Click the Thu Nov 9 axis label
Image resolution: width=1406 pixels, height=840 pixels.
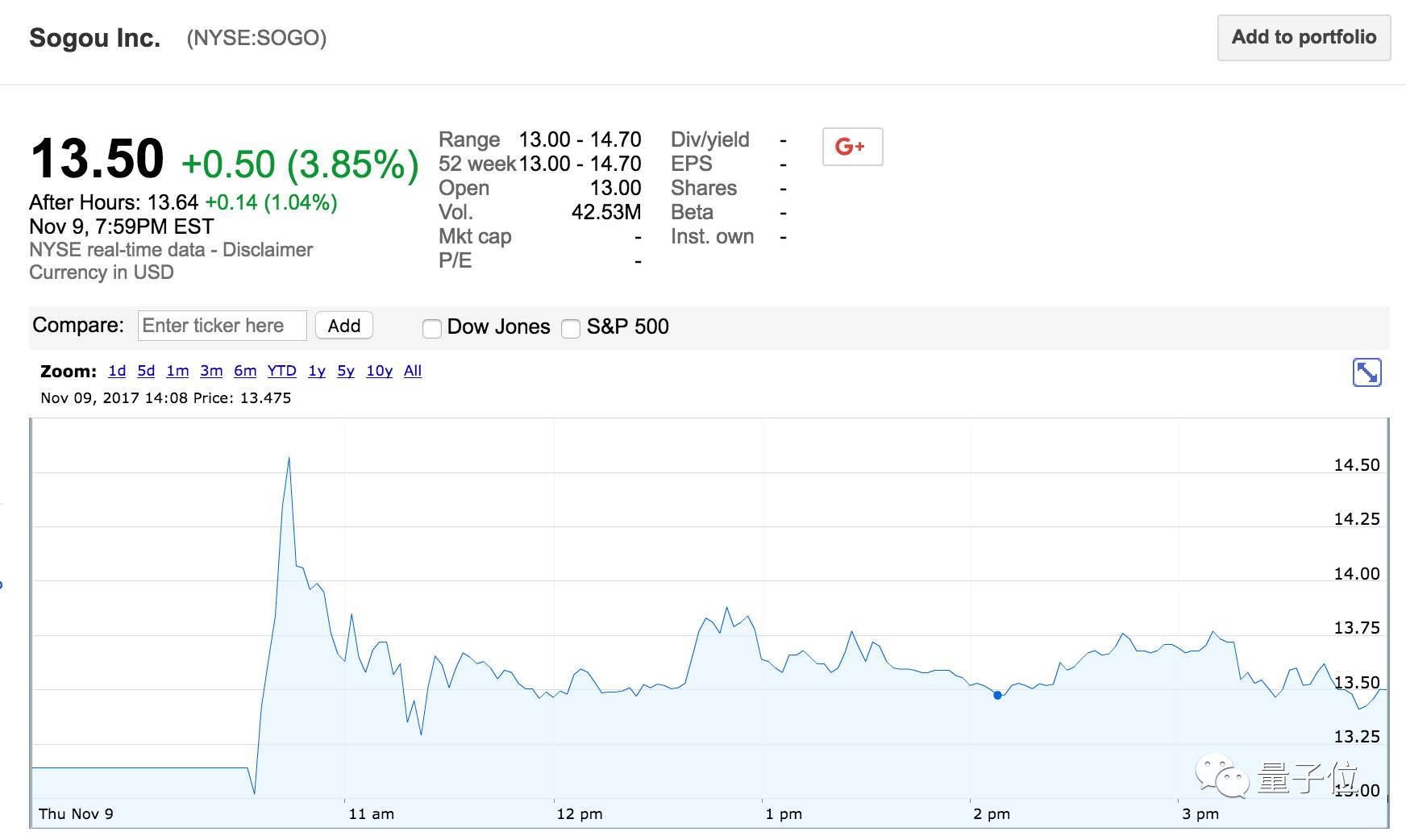point(76,814)
